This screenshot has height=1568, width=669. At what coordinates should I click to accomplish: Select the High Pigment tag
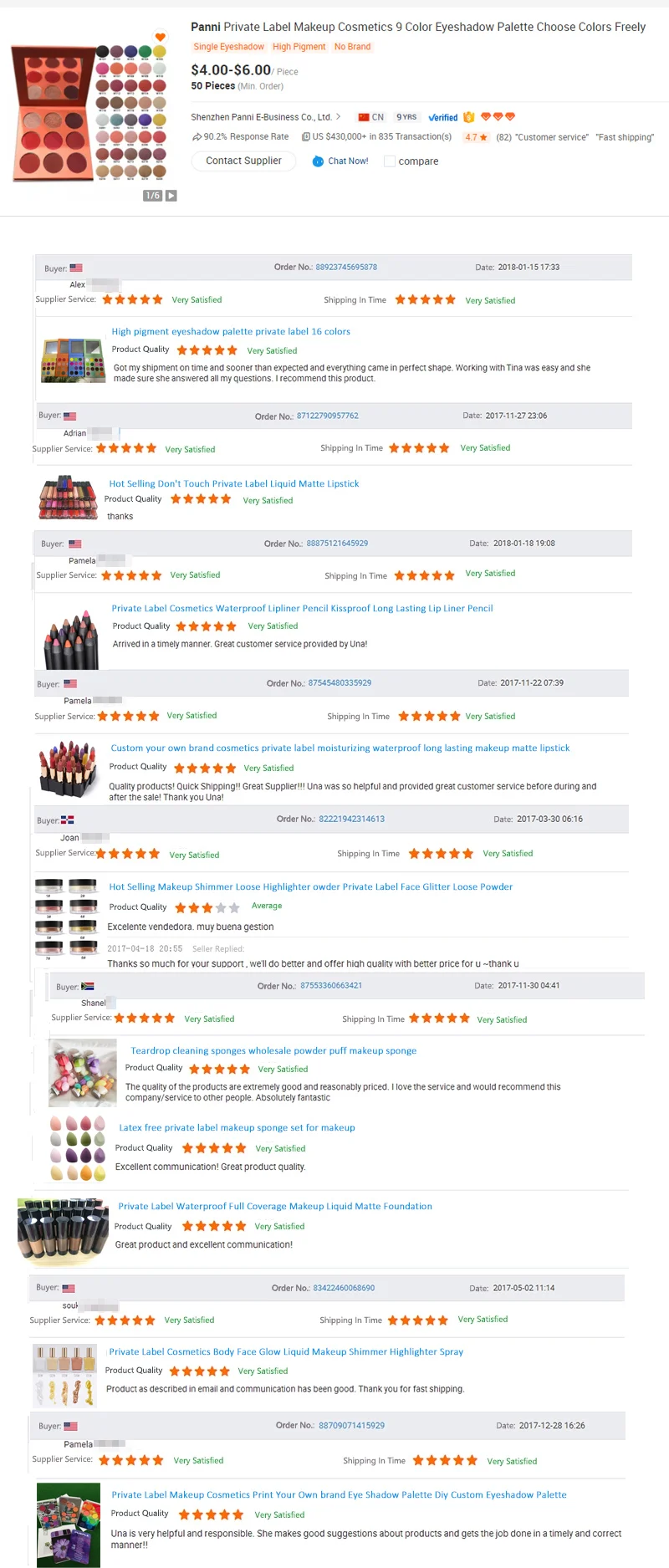299,47
